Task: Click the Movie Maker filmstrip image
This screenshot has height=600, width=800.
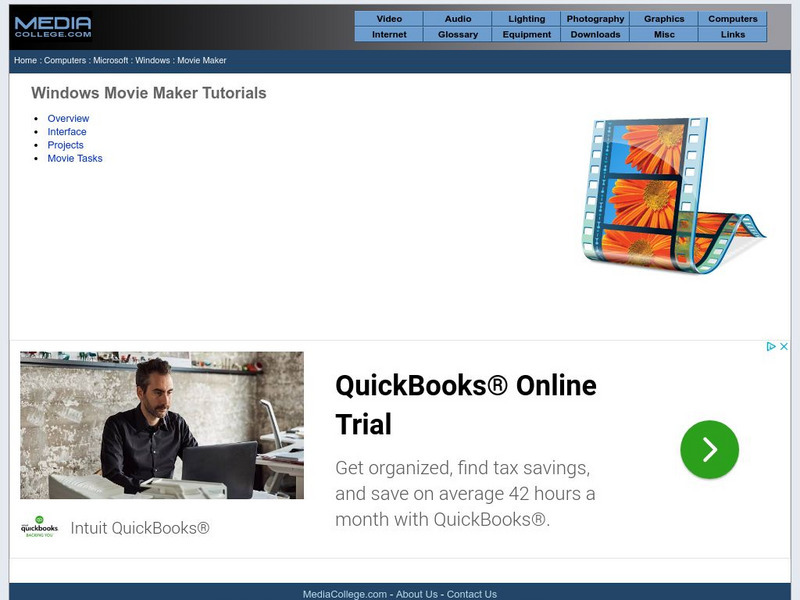Action: 673,195
